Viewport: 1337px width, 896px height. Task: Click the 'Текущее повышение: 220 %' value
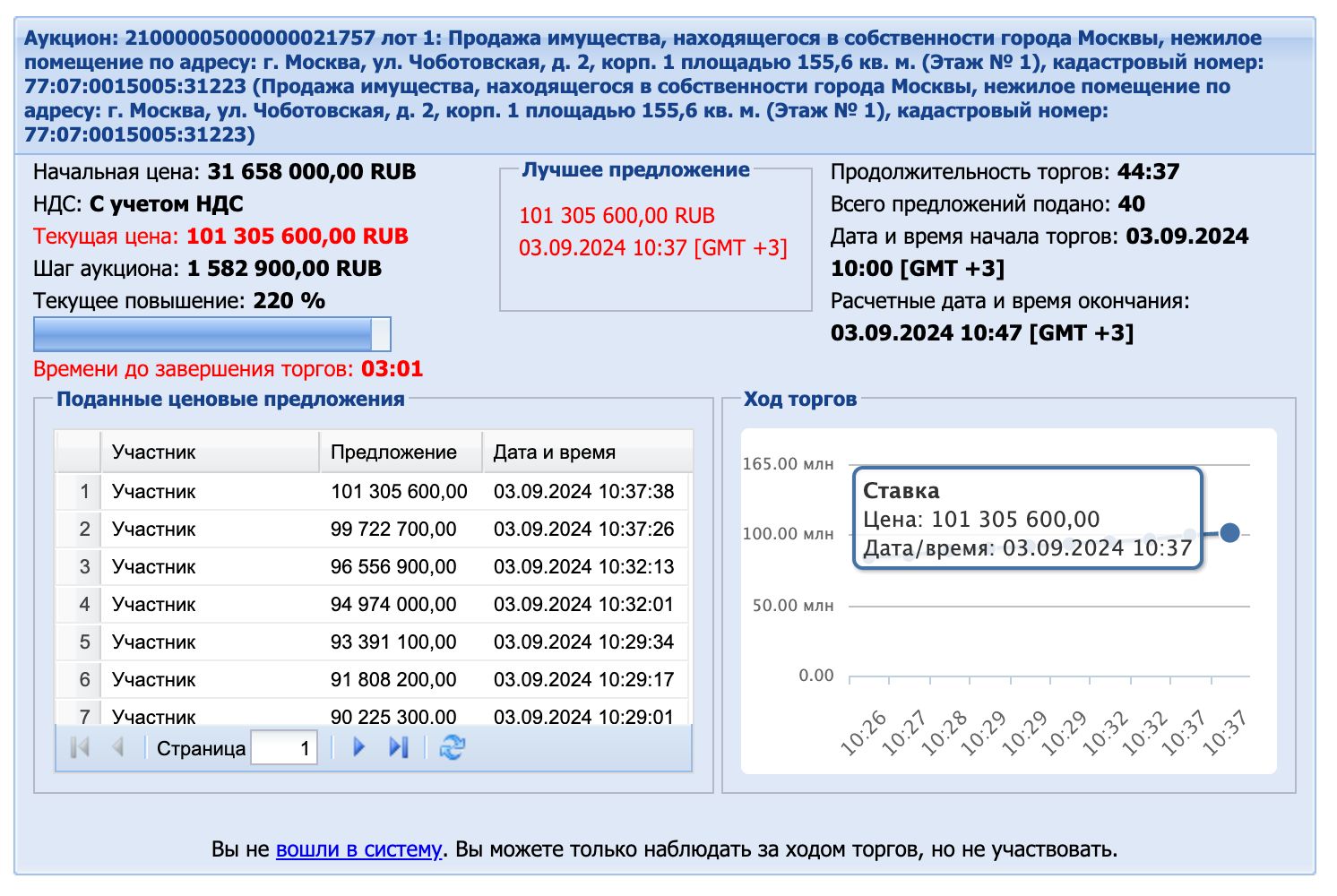point(289,301)
